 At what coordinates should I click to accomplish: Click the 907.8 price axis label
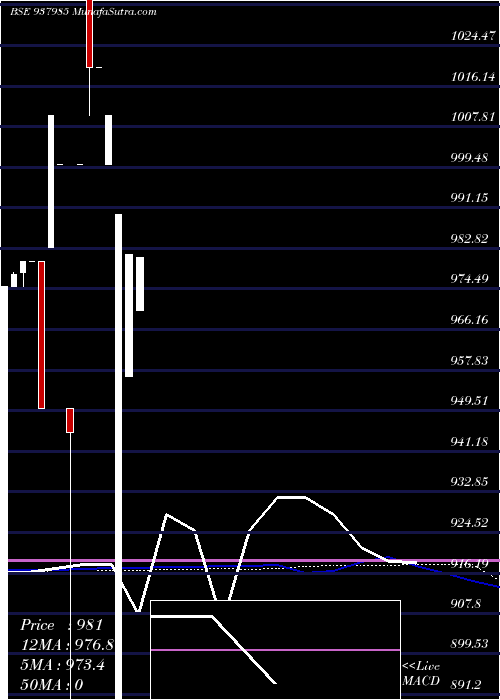[x=466, y=604]
